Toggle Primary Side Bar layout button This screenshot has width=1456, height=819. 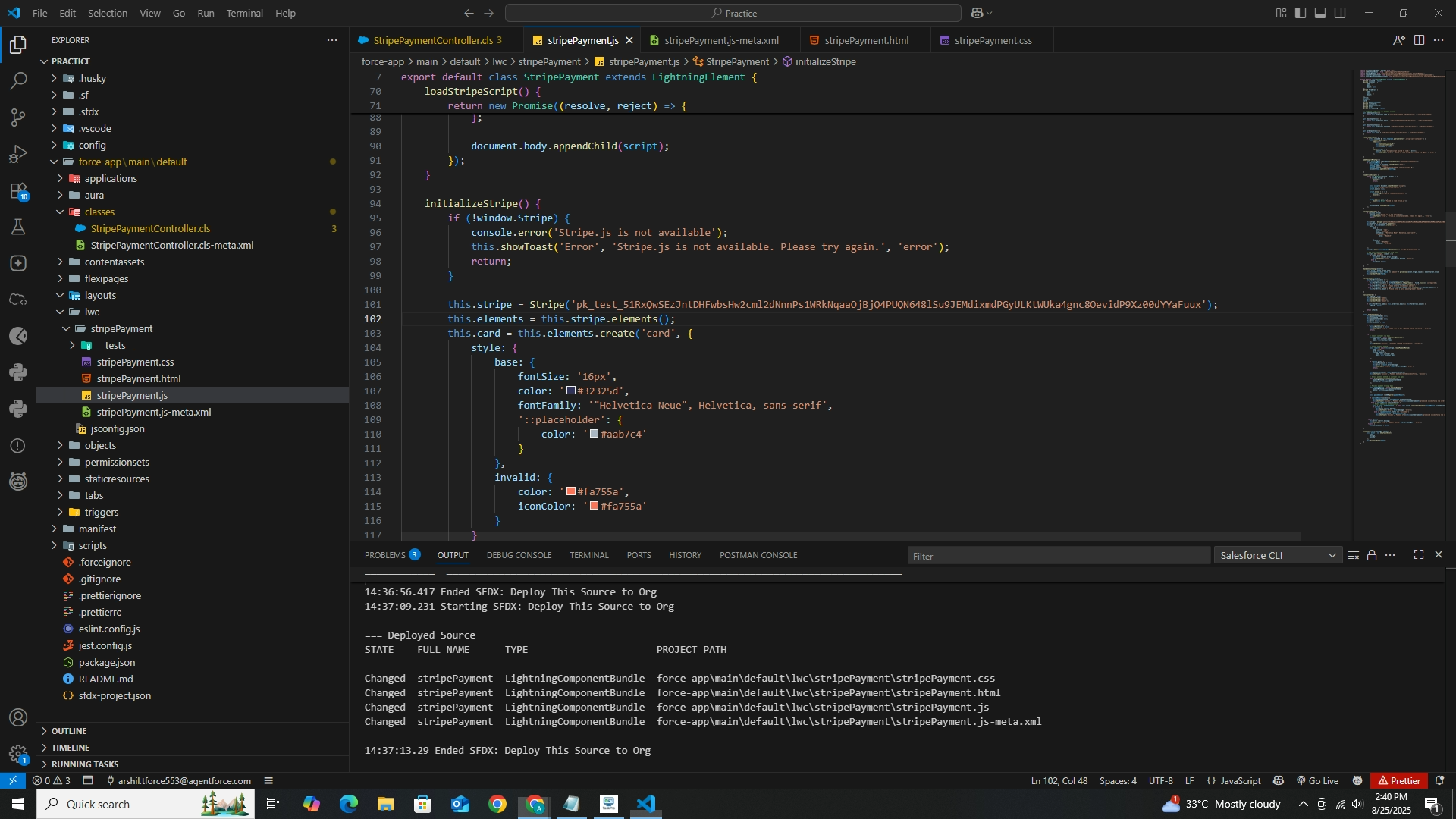pyautogui.click(x=1301, y=13)
